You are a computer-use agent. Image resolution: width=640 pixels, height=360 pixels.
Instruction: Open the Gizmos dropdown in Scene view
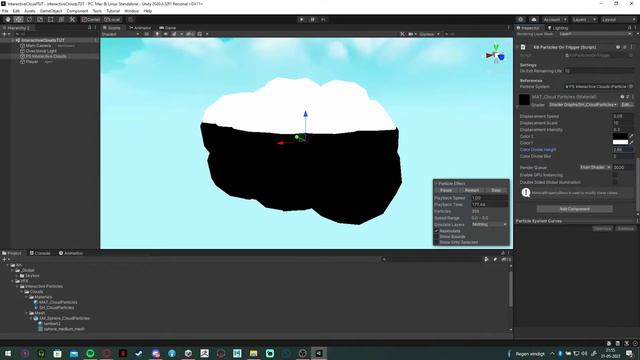pos(429,34)
